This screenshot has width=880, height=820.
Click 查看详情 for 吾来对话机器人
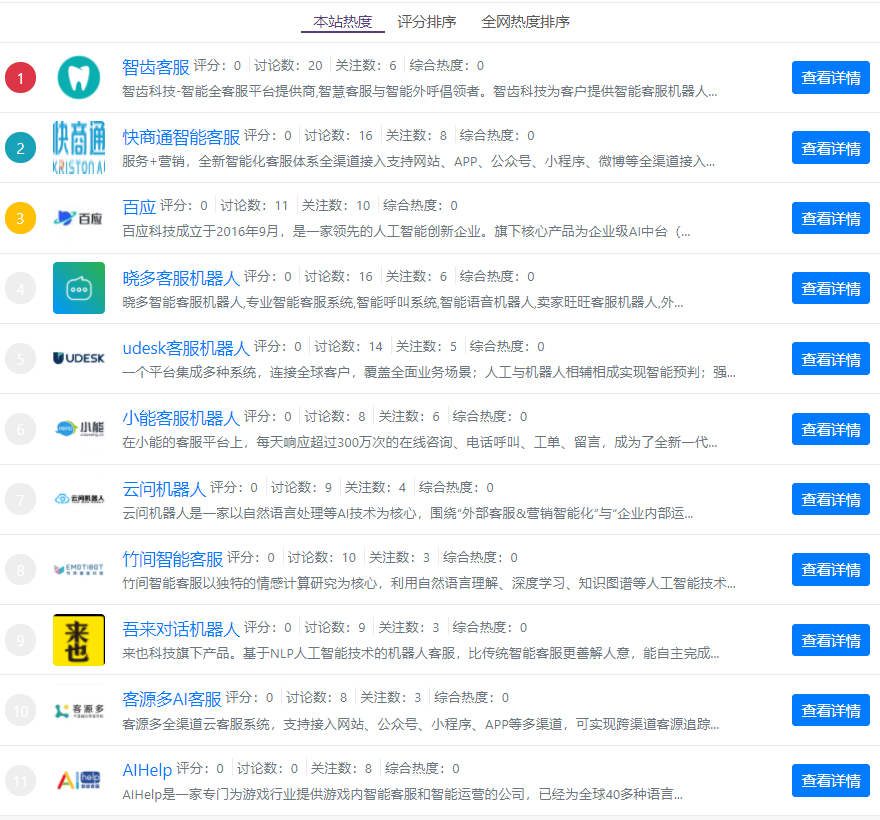[831, 640]
